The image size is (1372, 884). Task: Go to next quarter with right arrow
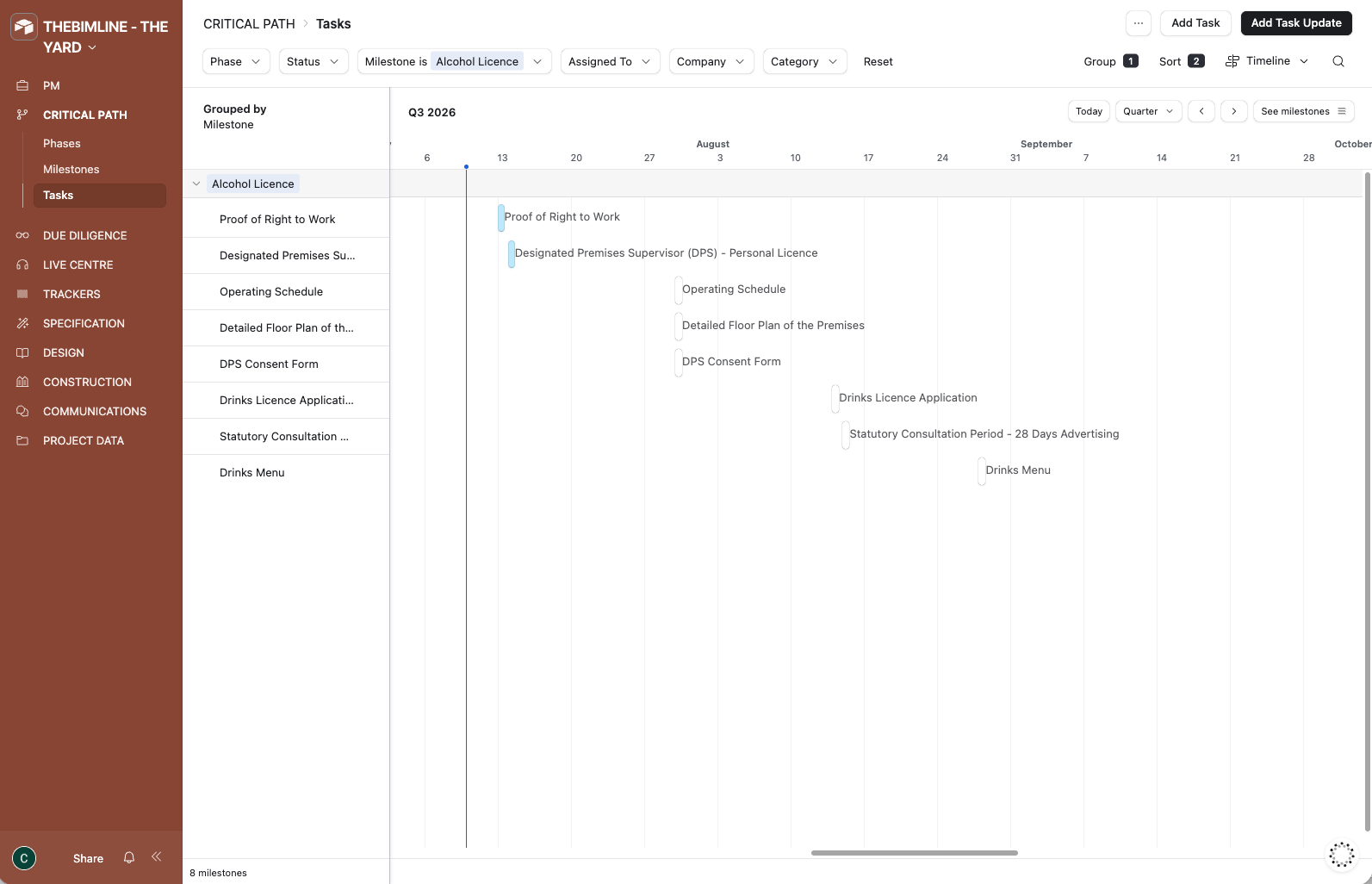coord(1234,111)
